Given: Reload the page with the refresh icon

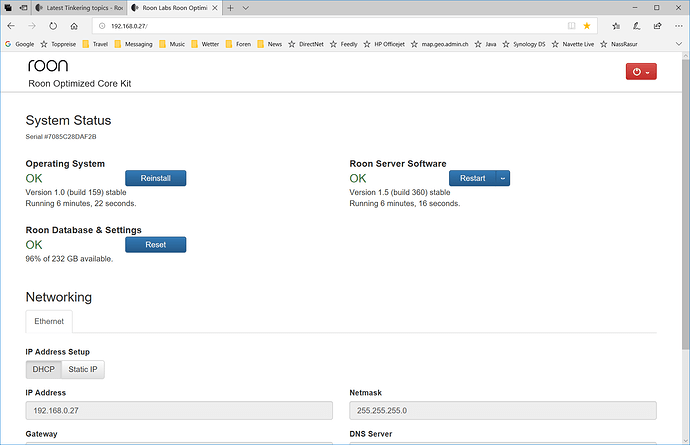Looking at the screenshot, I should click(53, 26).
